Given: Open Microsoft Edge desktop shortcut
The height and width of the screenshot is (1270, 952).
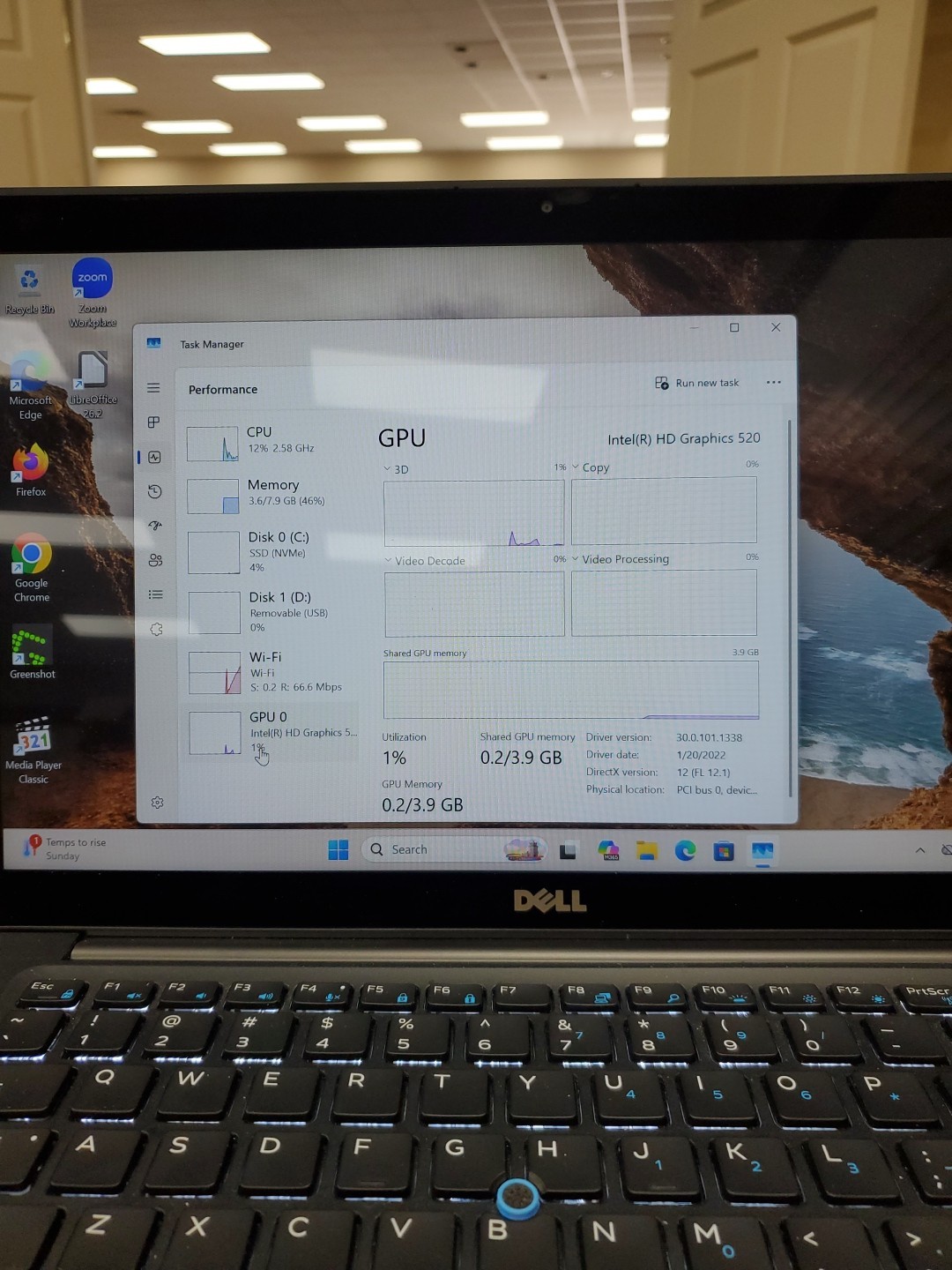Looking at the screenshot, I should [30, 385].
